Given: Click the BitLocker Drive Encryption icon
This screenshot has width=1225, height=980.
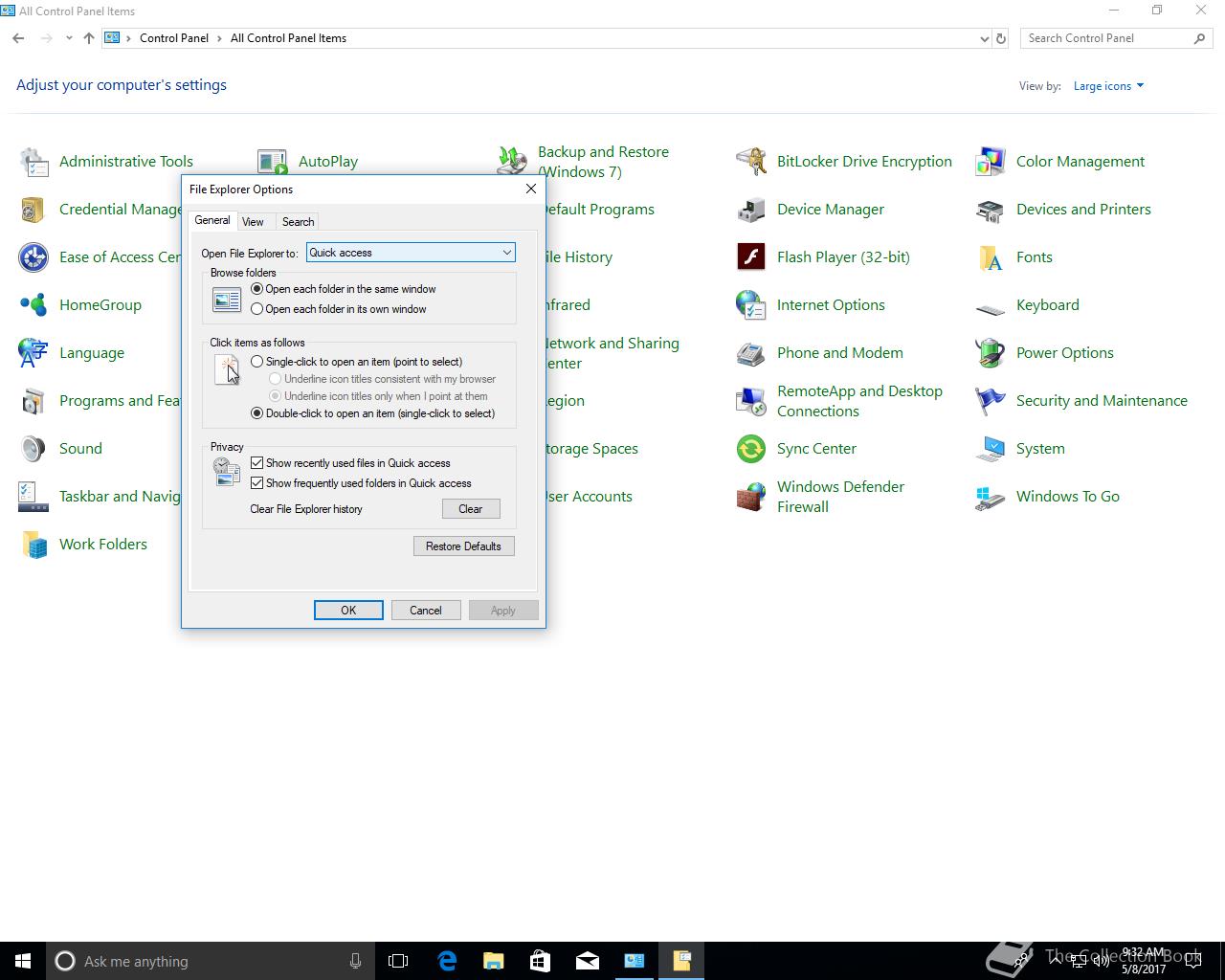Looking at the screenshot, I should tap(751, 162).
